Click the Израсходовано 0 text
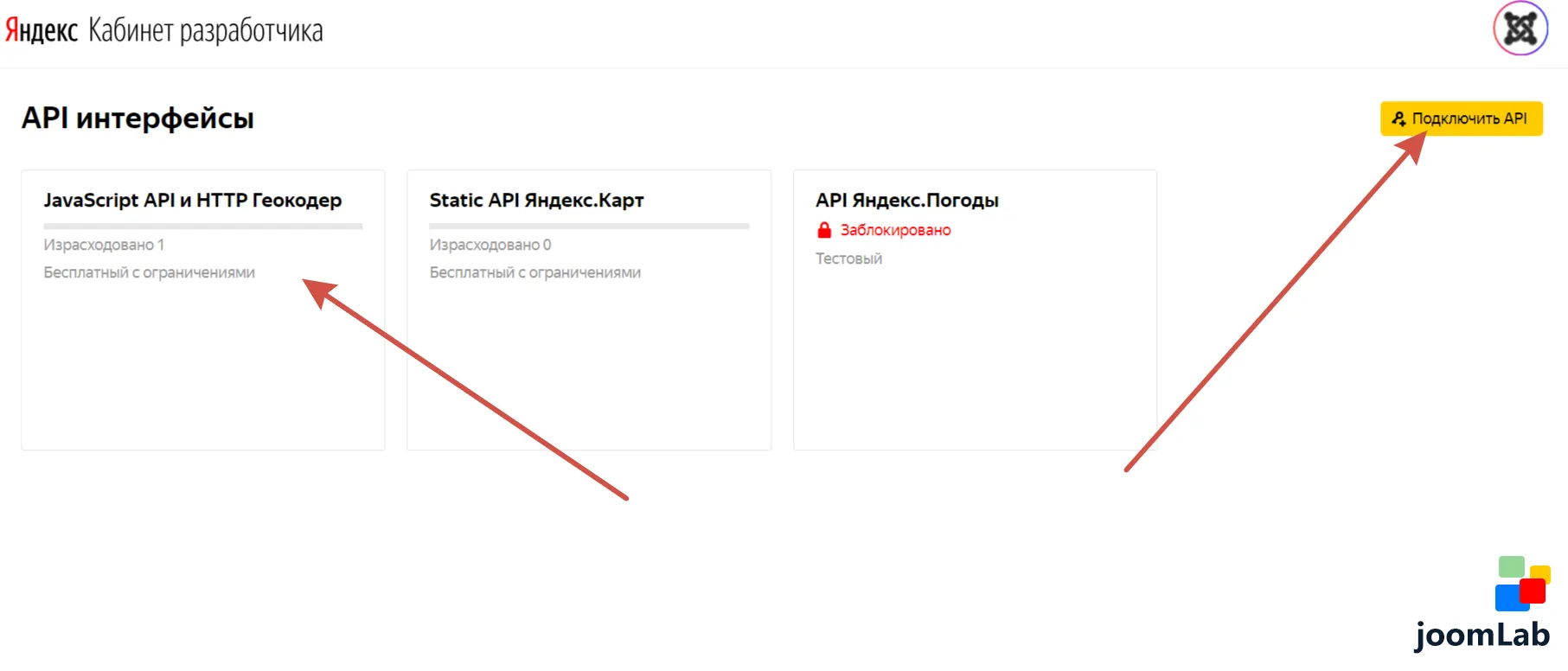1568x671 pixels. pos(490,245)
